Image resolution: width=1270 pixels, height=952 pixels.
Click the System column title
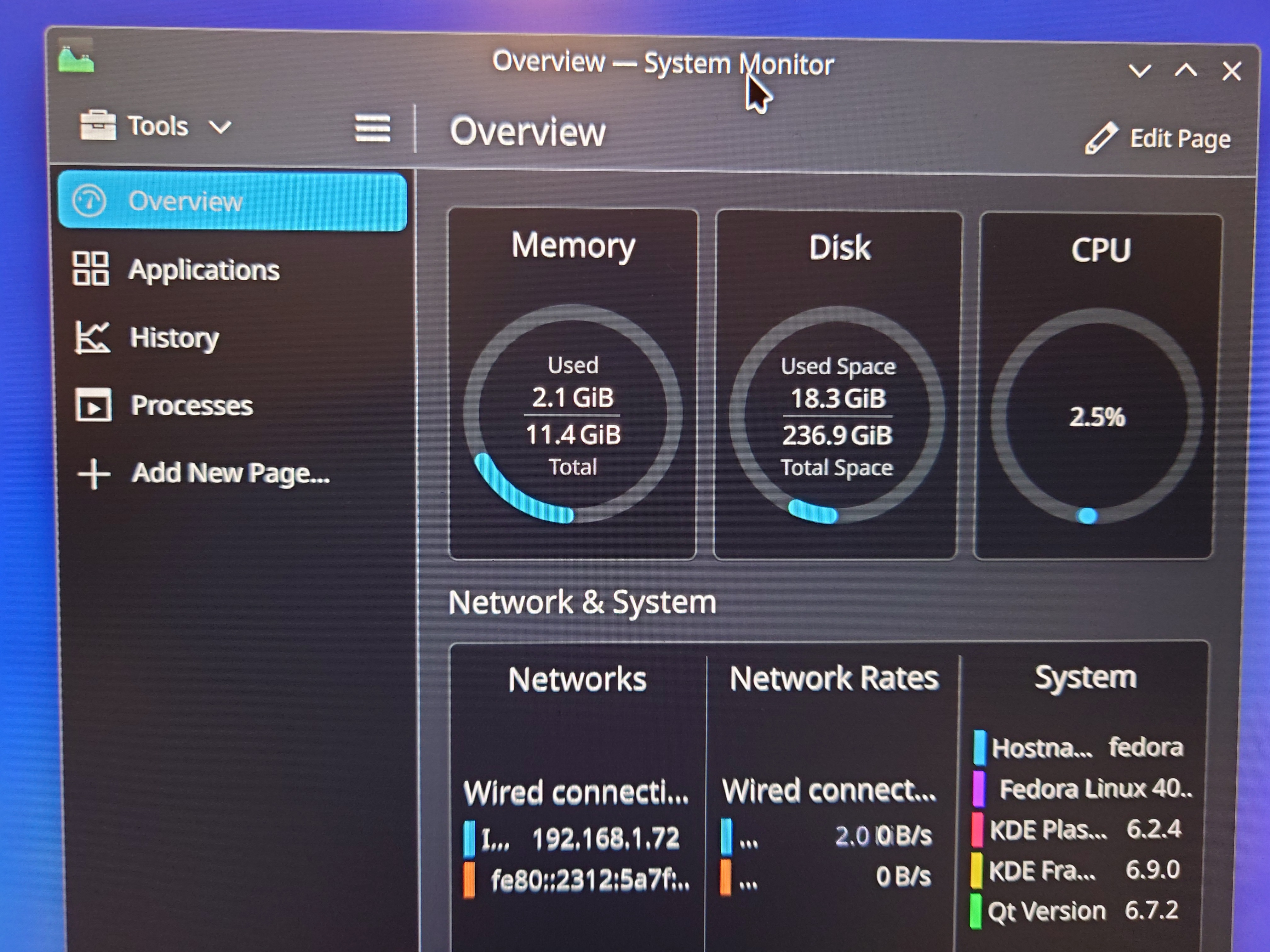[x=1085, y=677]
